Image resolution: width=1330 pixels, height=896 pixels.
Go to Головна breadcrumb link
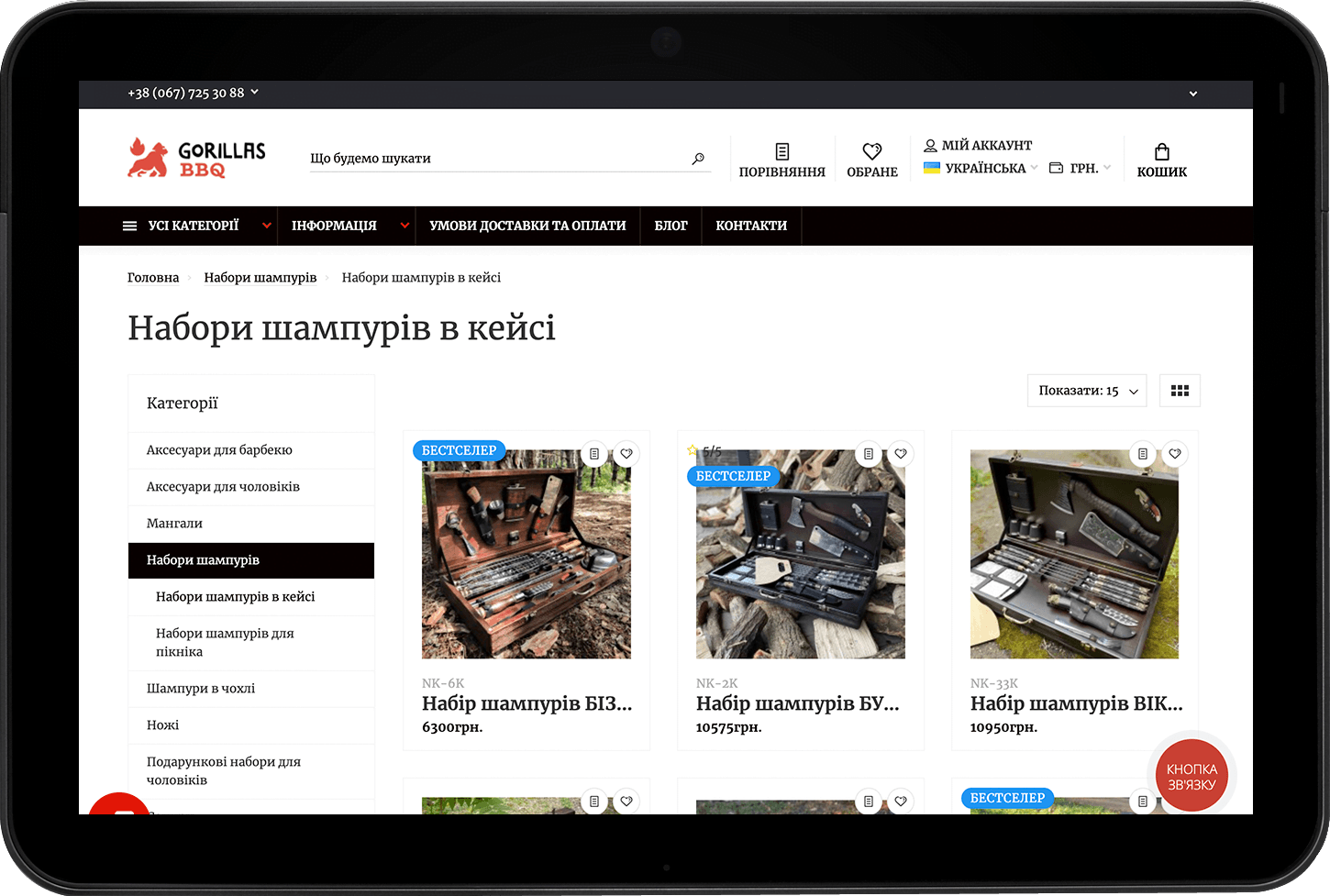[x=153, y=278]
